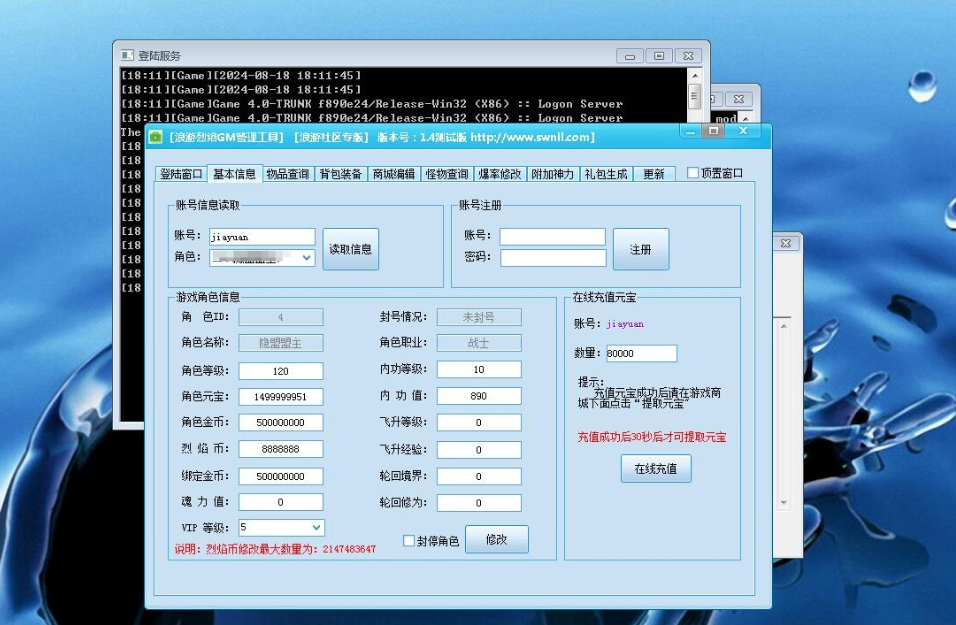This screenshot has width=956, height=625.
Task: Close the GM管理工具 window
Action: click(743, 131)
